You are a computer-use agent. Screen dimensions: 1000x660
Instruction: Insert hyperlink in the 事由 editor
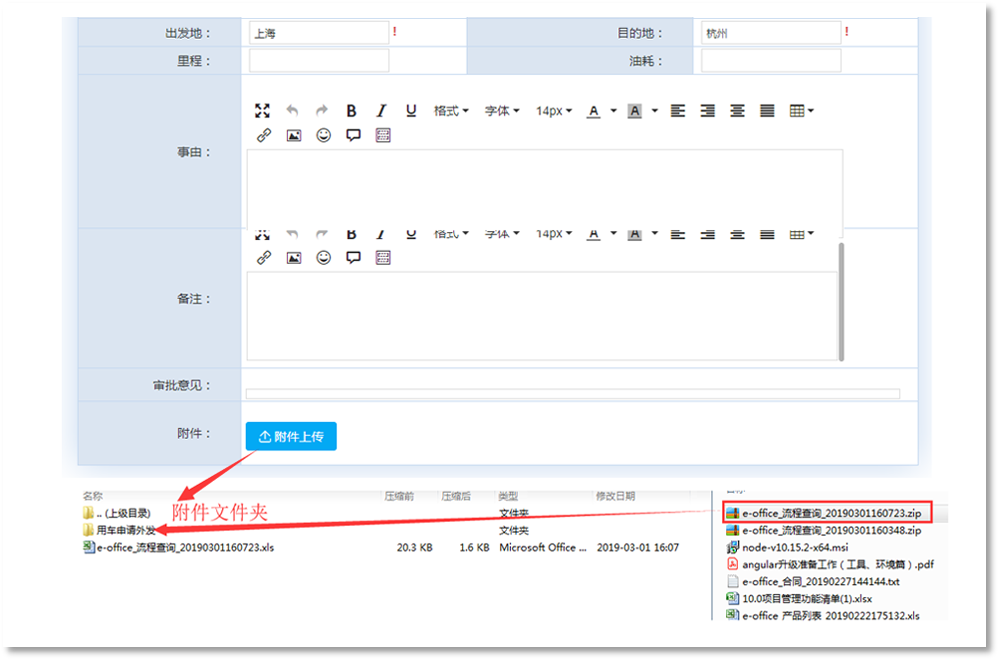(x=263, y=135)
